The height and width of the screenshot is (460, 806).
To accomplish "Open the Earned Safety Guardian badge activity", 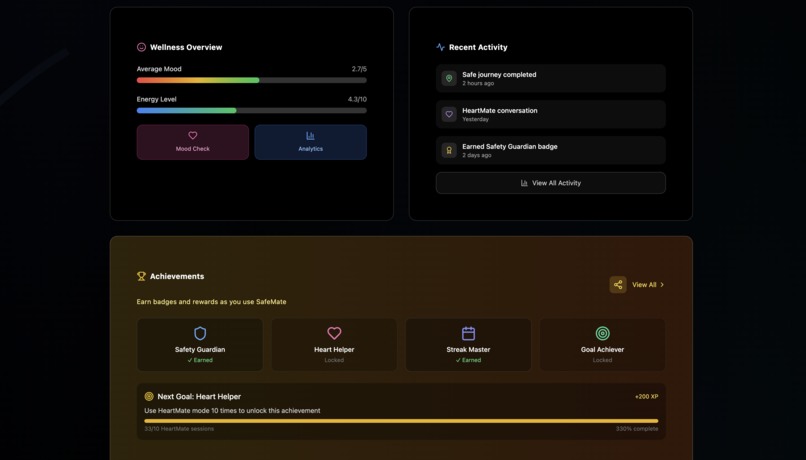I will click(551, 150).
